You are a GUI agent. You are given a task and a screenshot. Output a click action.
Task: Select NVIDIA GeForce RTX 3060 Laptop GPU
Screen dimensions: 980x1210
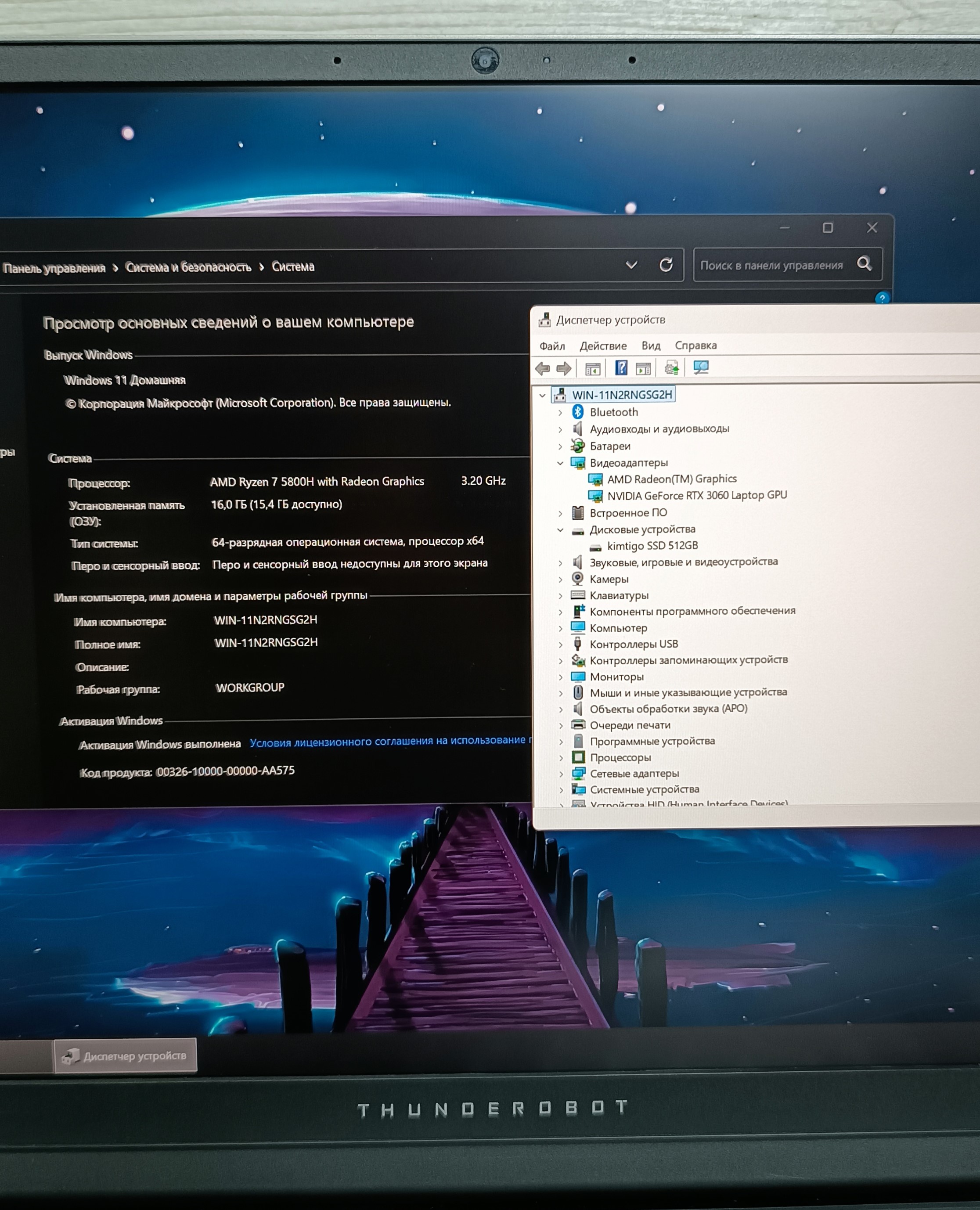coord(696,496)
